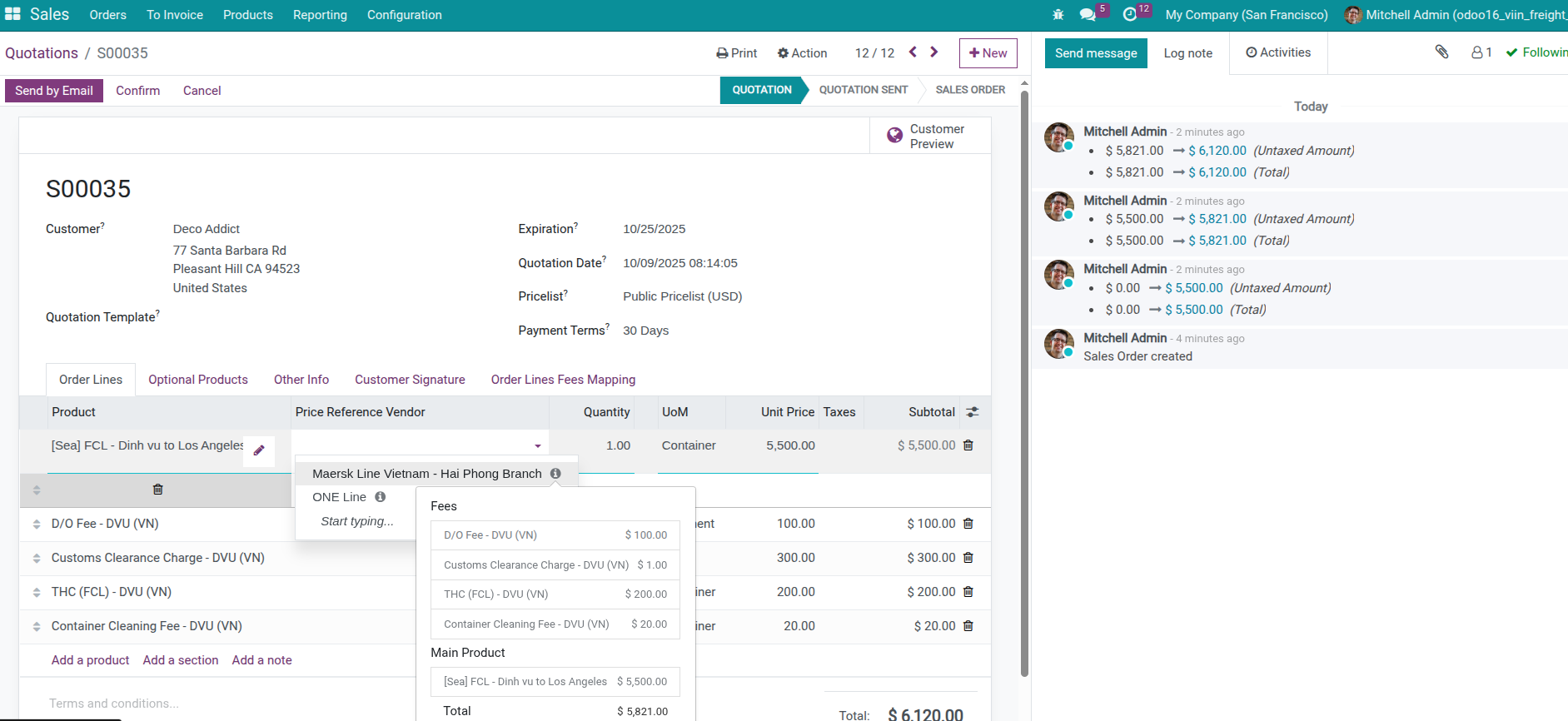Delete the D/O Fee line with trash icon
Viewport: 1568px width, 721px height.
click(x=968, y=524)
